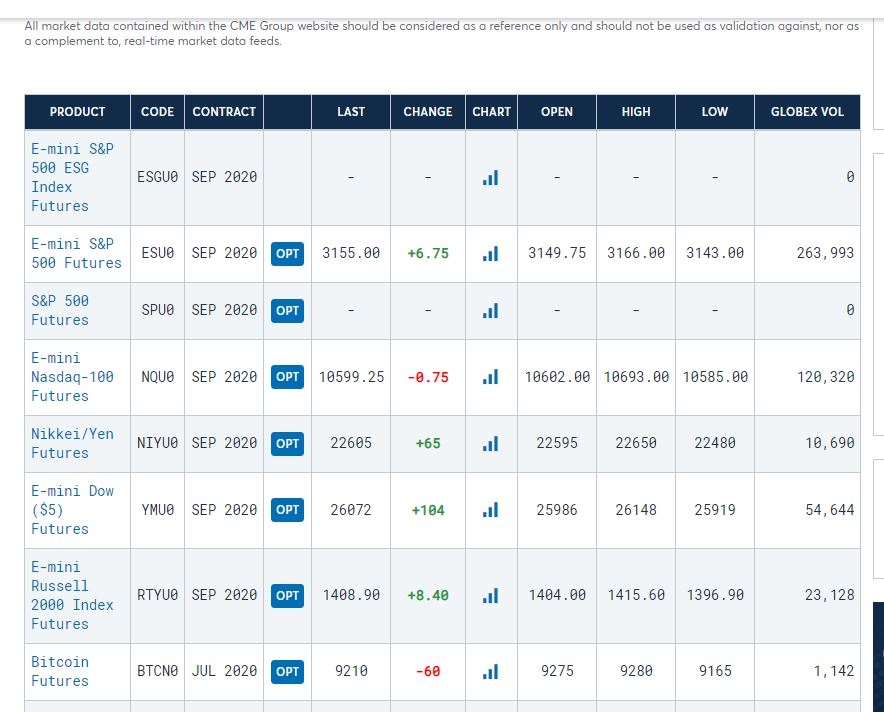This screenshot has width=884, height=712.
Task: Open E-mini S&P 500 ESG Index Futures link
Action: (x=73, y=177)
